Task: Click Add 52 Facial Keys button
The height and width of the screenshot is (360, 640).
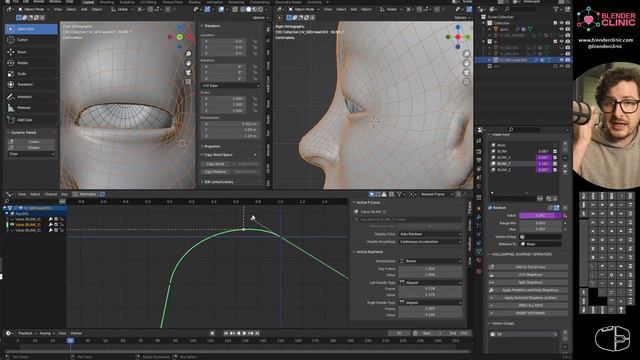Action: [x=528, y=267]
